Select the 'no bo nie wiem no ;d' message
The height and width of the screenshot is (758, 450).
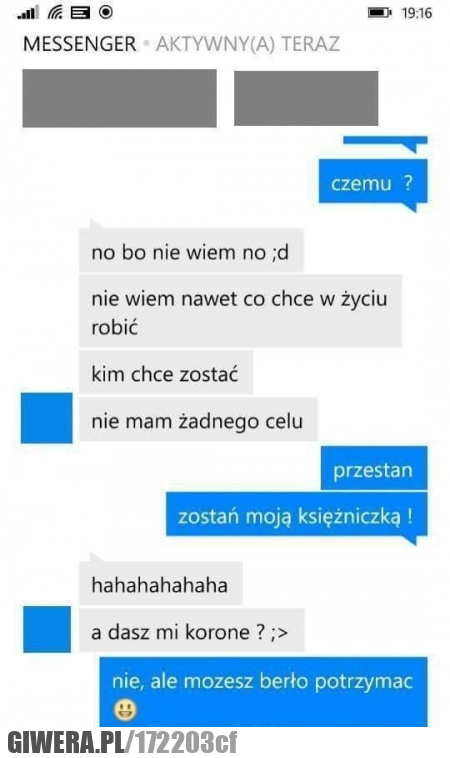coord(191,252)
